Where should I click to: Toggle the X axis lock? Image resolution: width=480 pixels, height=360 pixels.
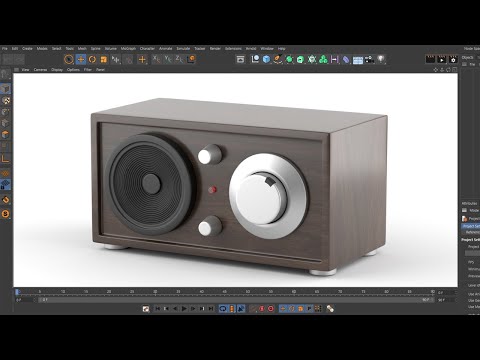click(x=156, y=59)
